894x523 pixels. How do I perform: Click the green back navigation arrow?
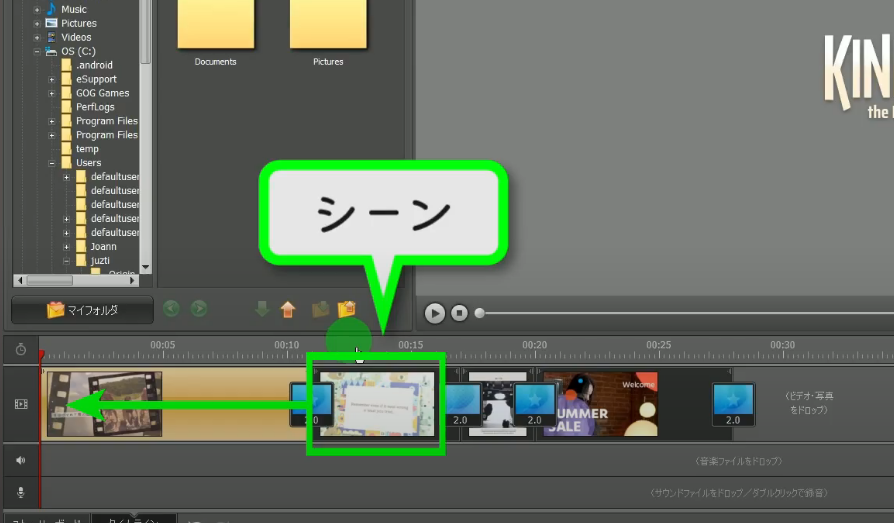[x=171, y=309]
